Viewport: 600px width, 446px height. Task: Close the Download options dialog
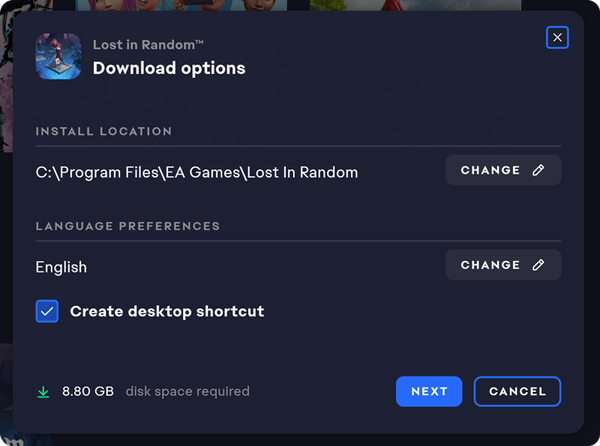click(x=557, y=37)
